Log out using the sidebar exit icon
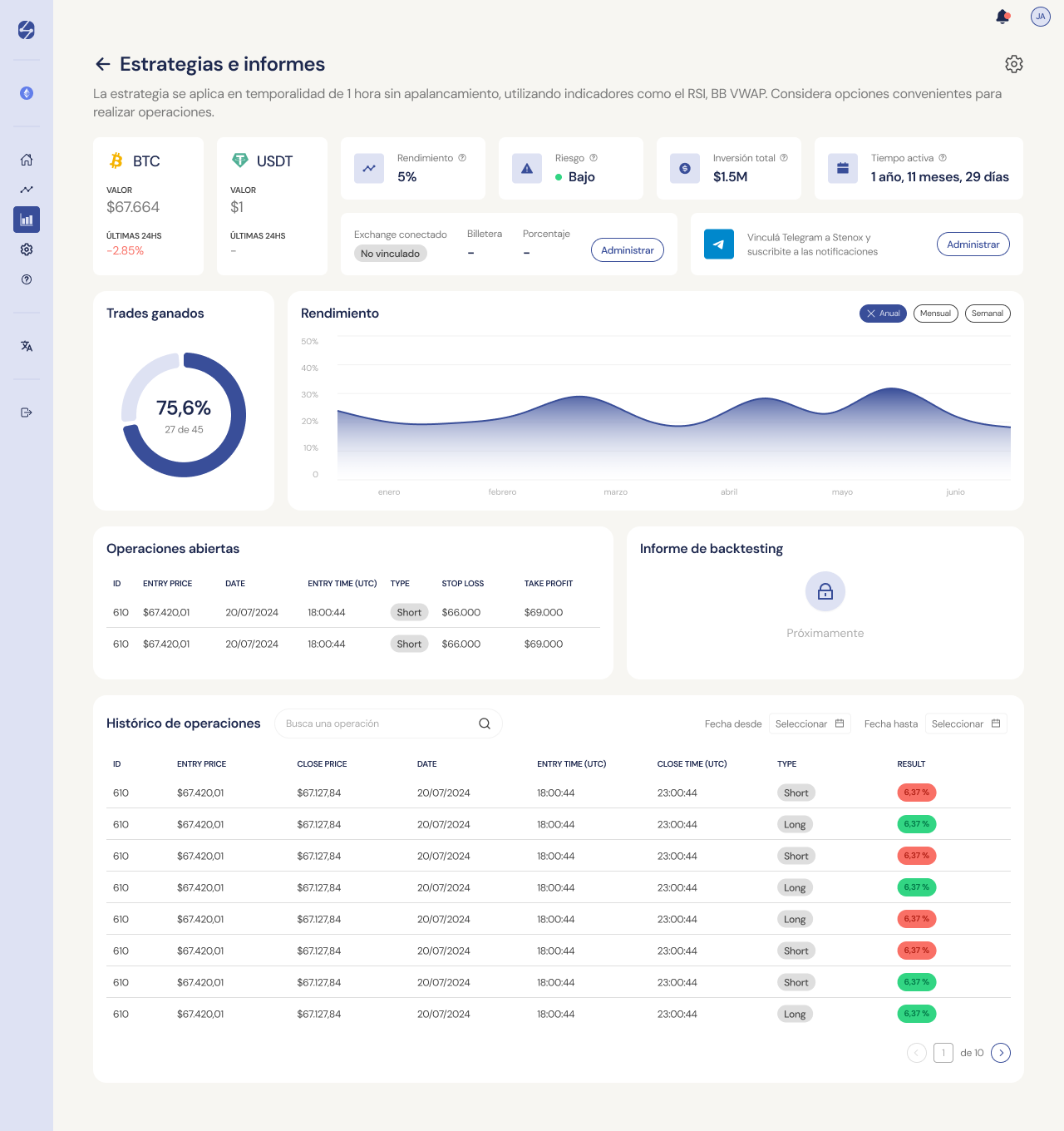The height and width of the screenshot is (1131, 1064). (27, 412)
